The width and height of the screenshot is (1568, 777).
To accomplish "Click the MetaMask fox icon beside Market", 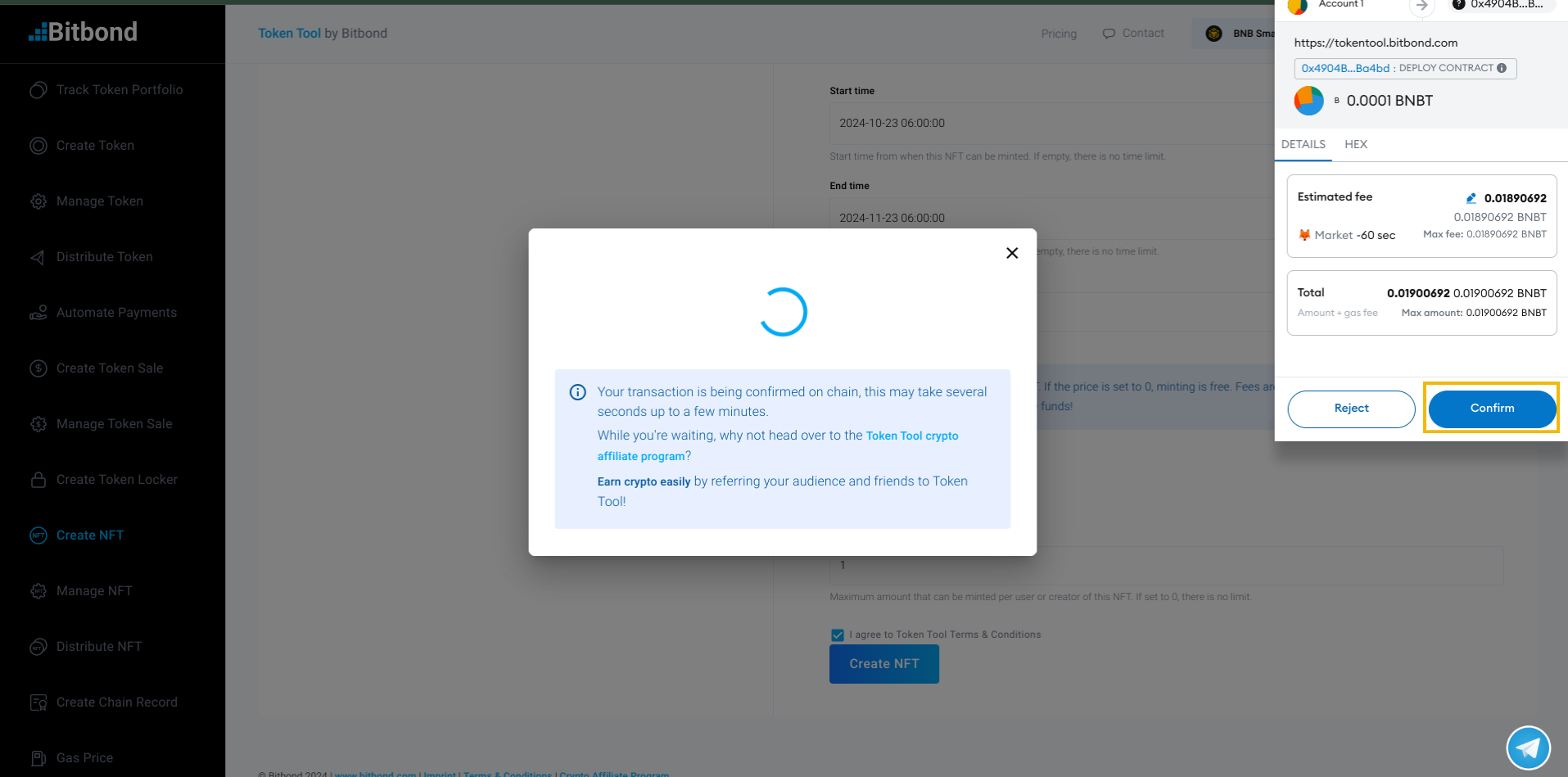I will click(x=1304, y=235).
